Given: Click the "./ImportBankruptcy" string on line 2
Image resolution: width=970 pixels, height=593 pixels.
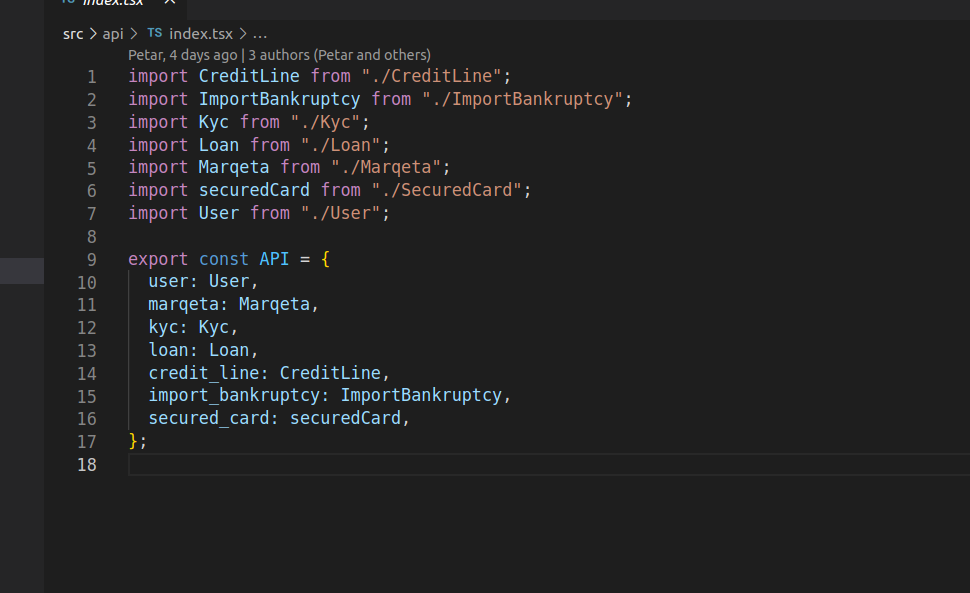Looking at the screenshot, I should click(522, 99).
